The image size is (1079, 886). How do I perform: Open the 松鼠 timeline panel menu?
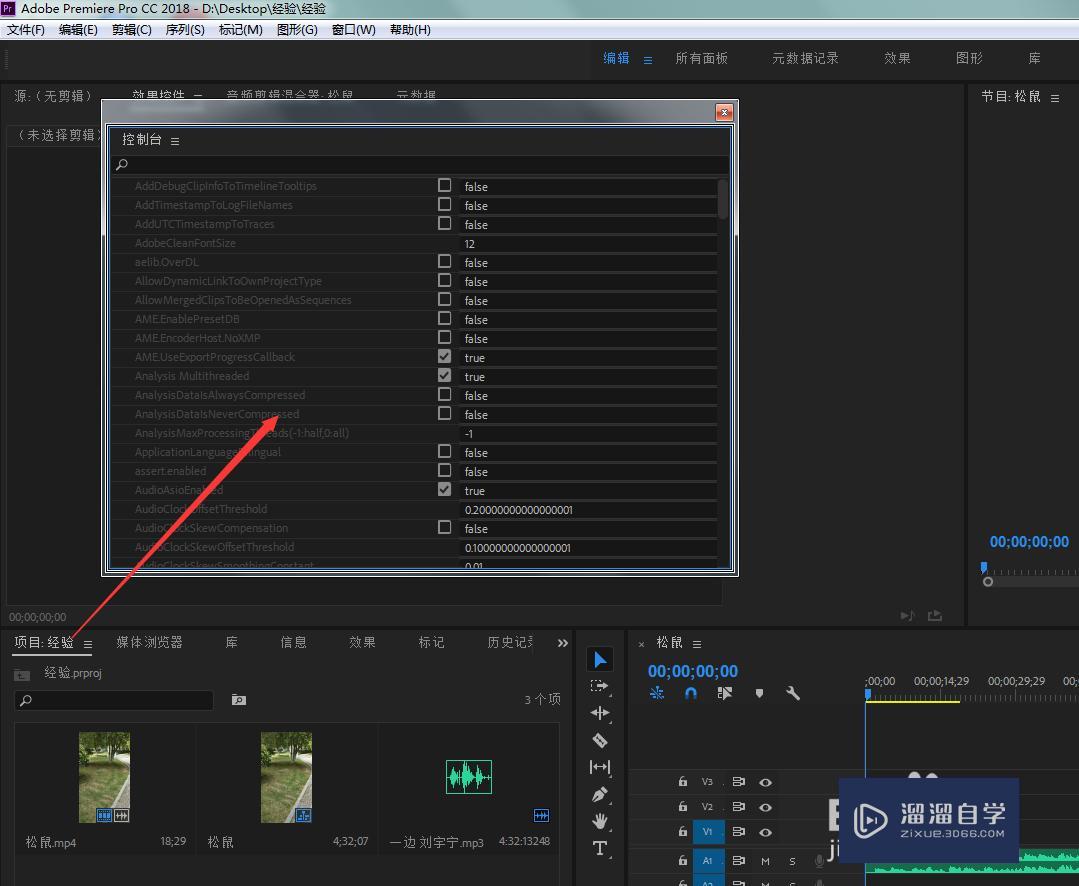[x=697, y=645]
